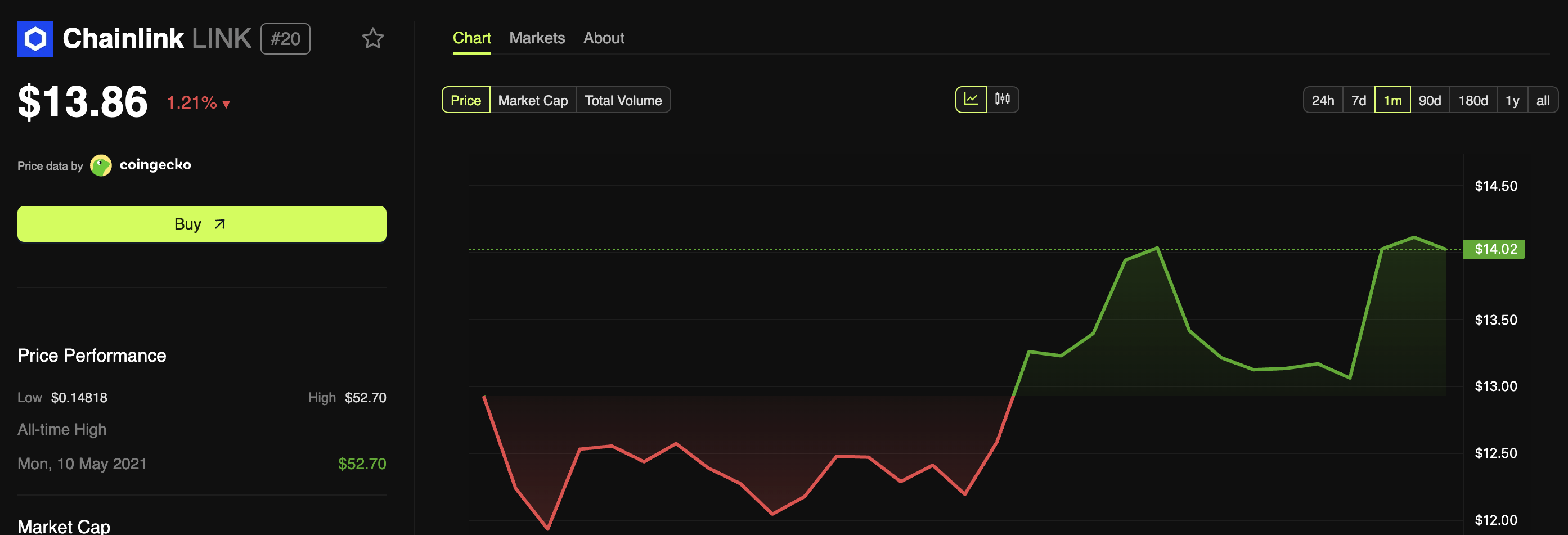Select the Total Volume chart metric

click(623, 101)
